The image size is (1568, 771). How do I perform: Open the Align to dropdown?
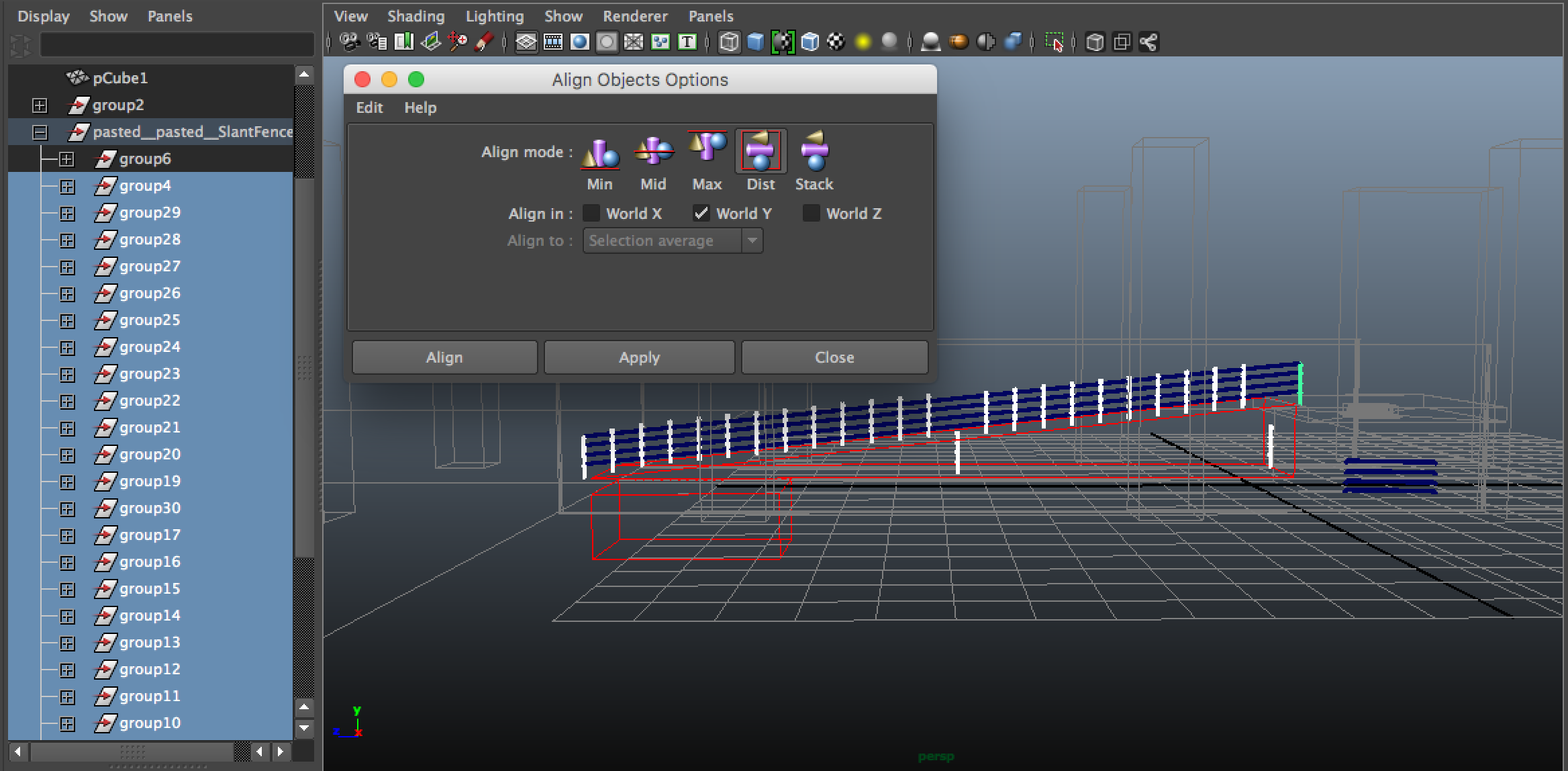coord(673,240)
